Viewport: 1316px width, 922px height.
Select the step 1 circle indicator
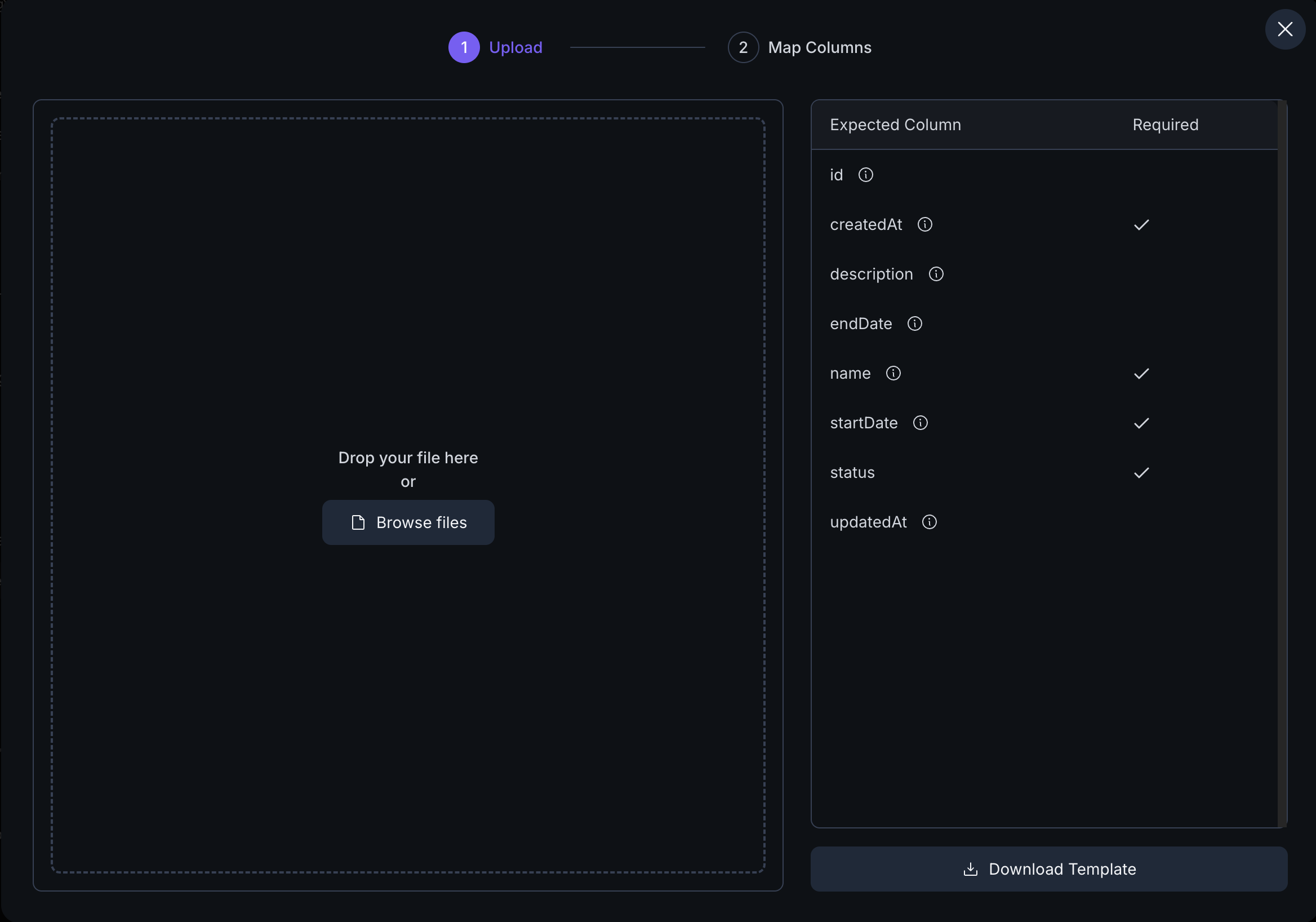(x=464, y=47)
